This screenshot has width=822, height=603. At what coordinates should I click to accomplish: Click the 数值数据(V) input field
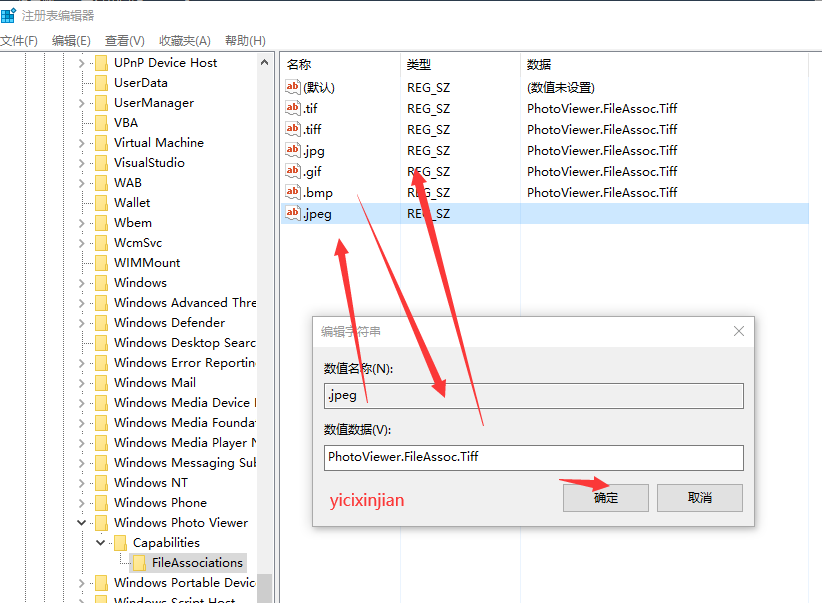point(534,458)
